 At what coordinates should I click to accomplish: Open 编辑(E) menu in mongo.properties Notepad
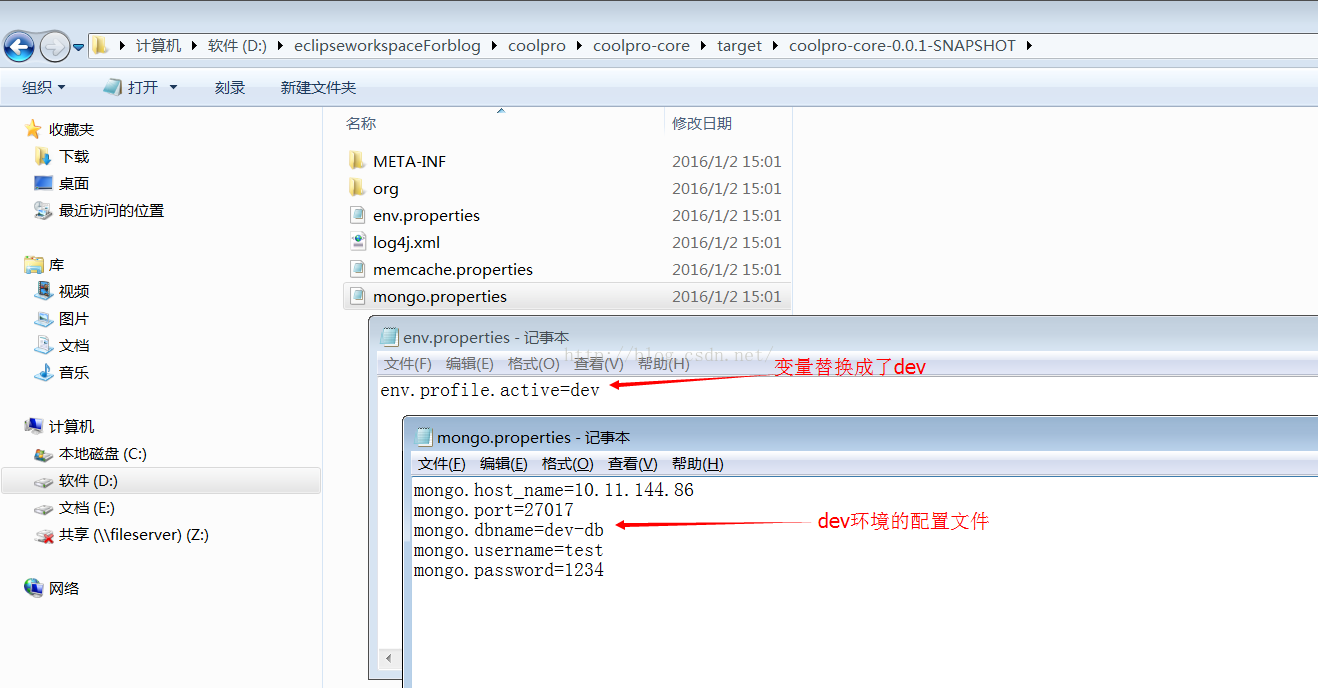point(504,464)
